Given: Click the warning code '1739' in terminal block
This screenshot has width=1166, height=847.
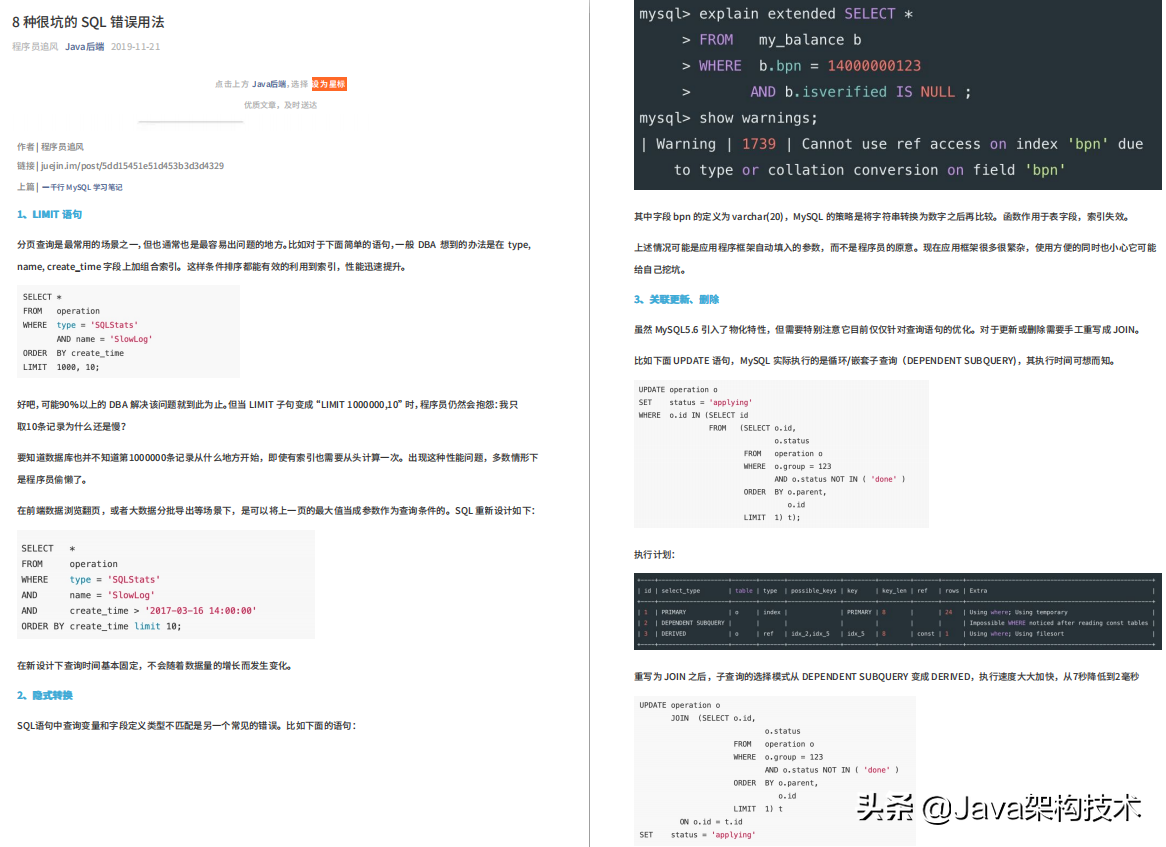Looking at the screenshot, I should [758, 144].
